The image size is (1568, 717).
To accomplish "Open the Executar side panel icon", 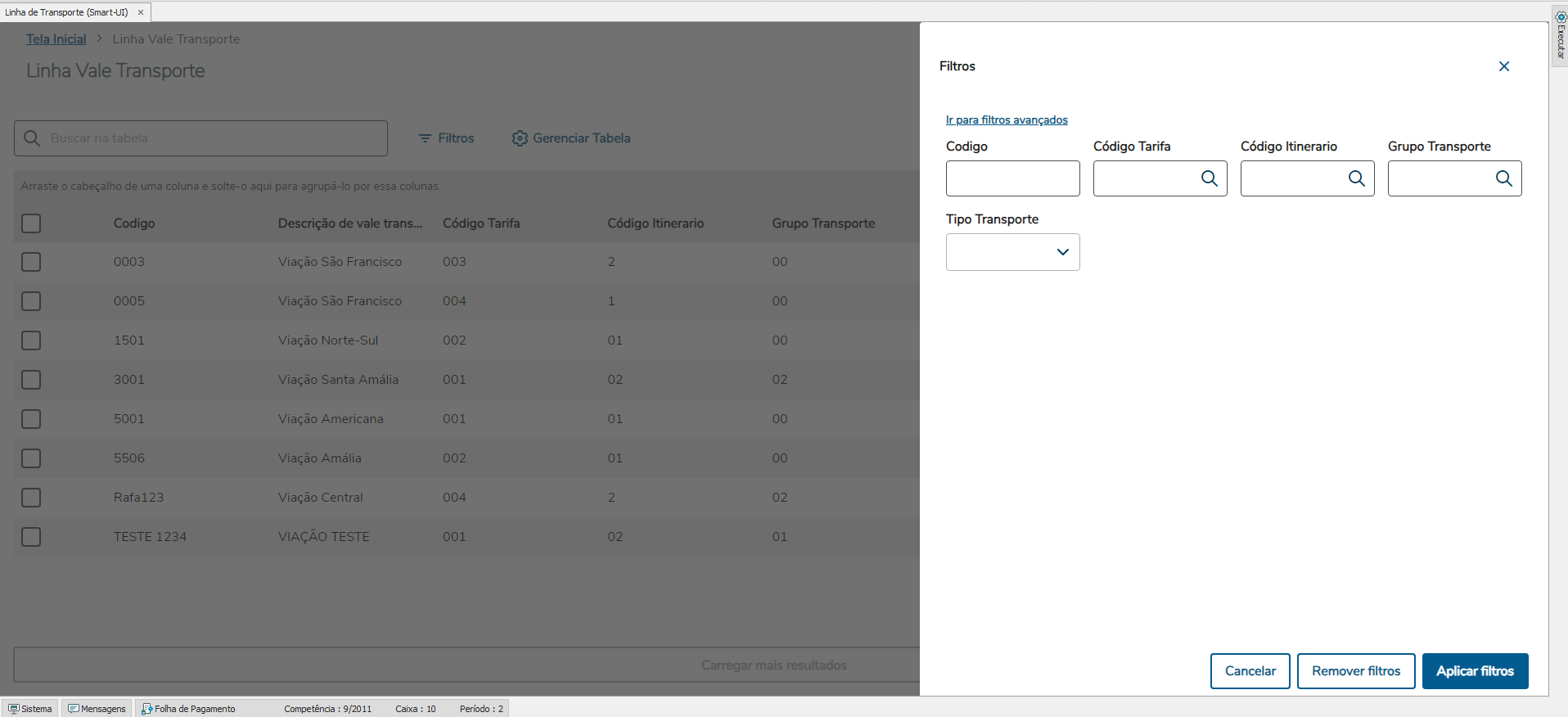I will click(1560, 36).
